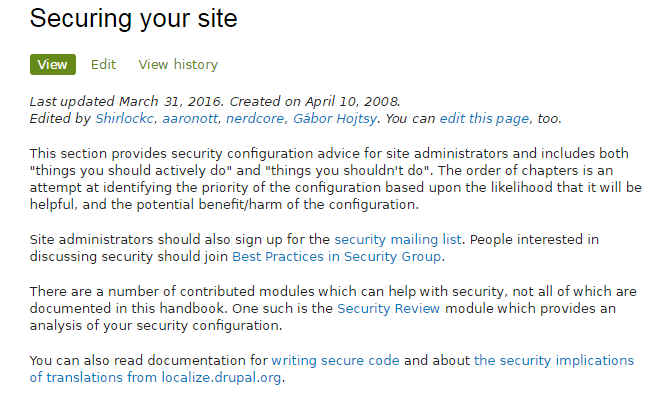This screenshot has height=394, width=658.
Task: Follow the 'writing secure code' link
Action: [x=336, y=361]
